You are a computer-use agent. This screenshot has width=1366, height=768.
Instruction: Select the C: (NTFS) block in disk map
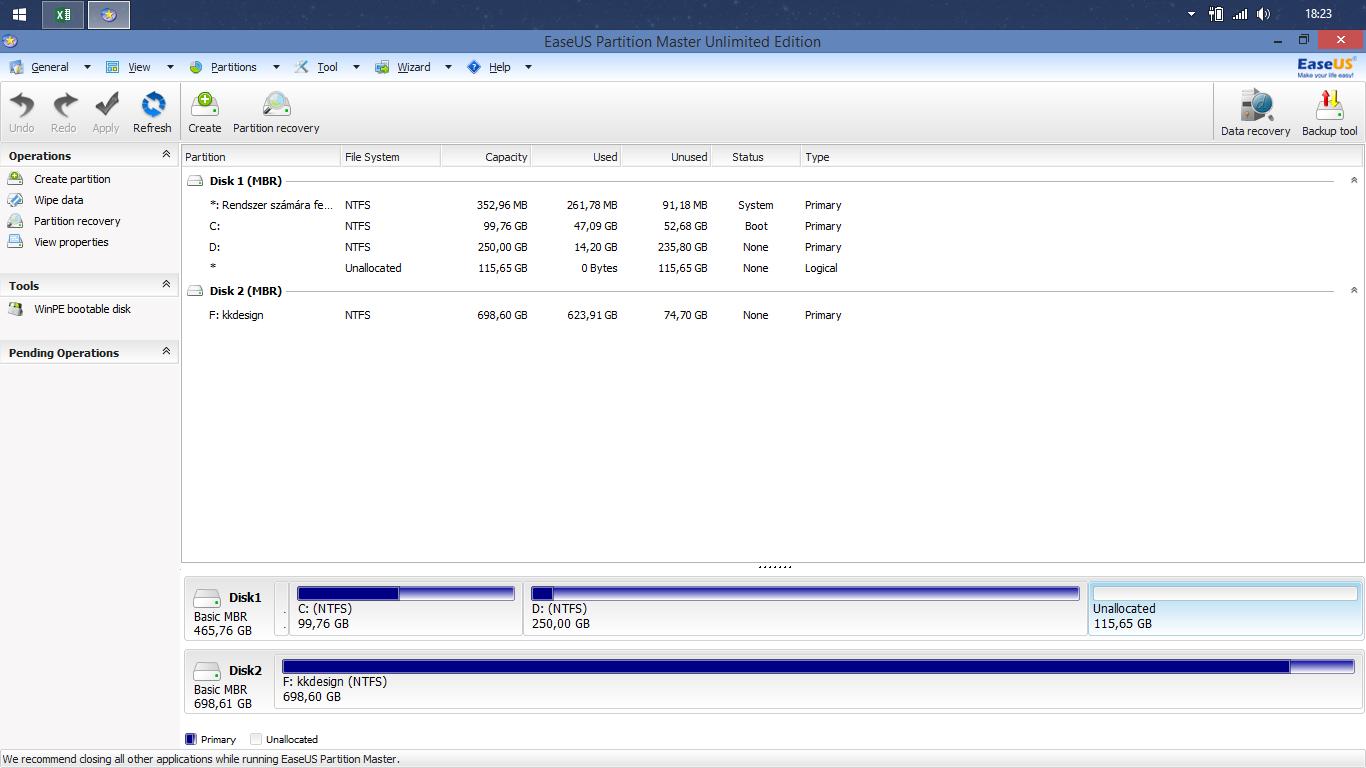406,609
